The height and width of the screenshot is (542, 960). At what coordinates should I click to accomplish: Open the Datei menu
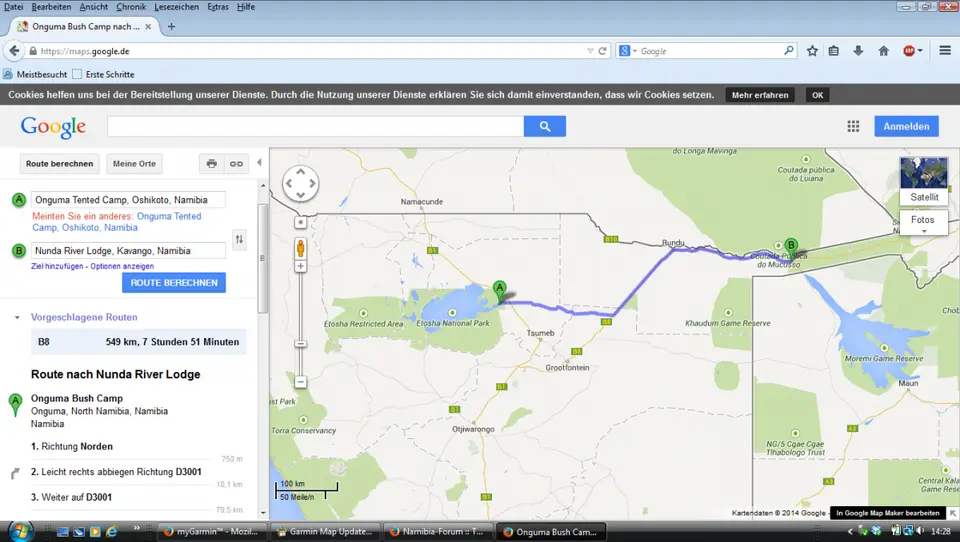13,7
